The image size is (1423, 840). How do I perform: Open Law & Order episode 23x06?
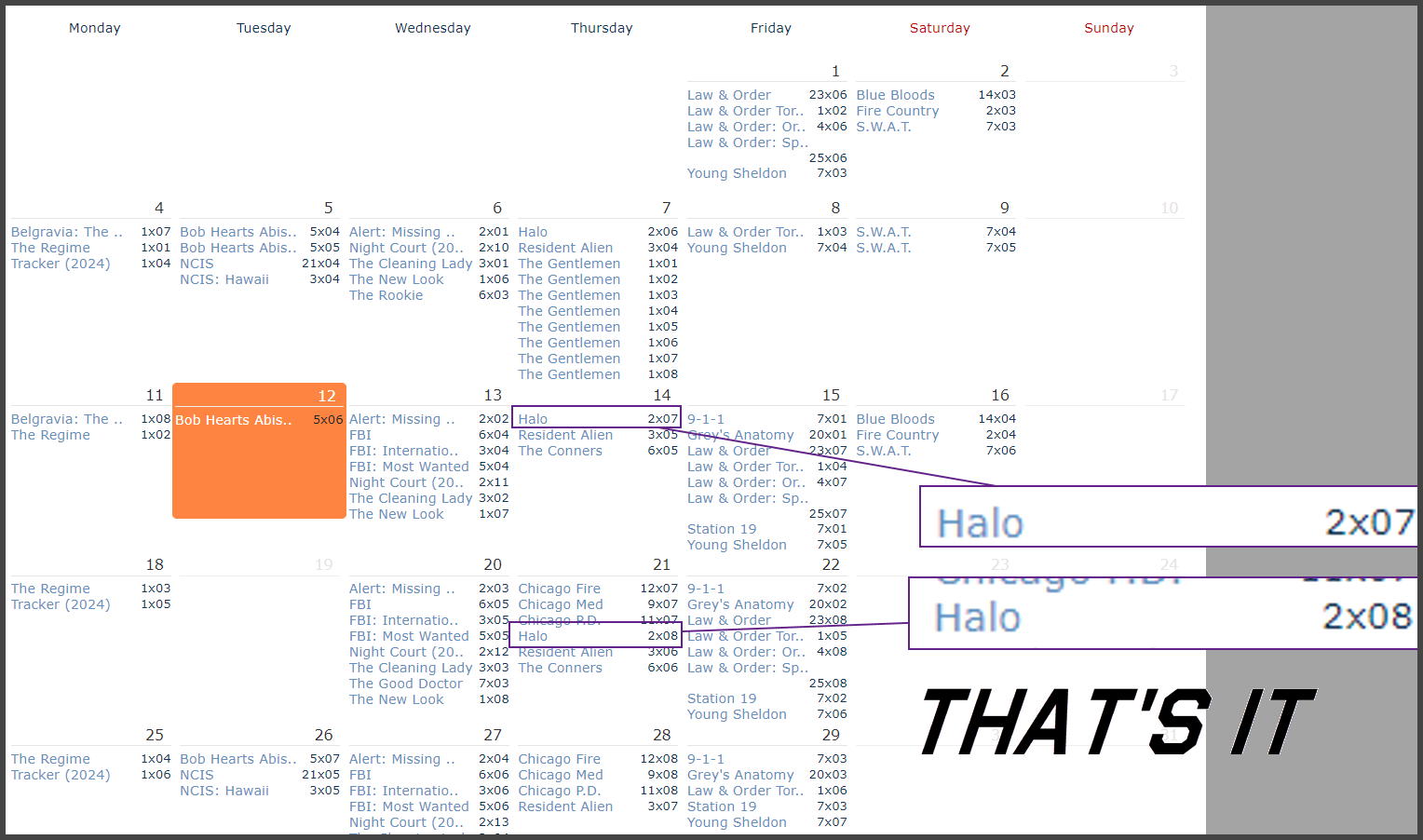729,95
